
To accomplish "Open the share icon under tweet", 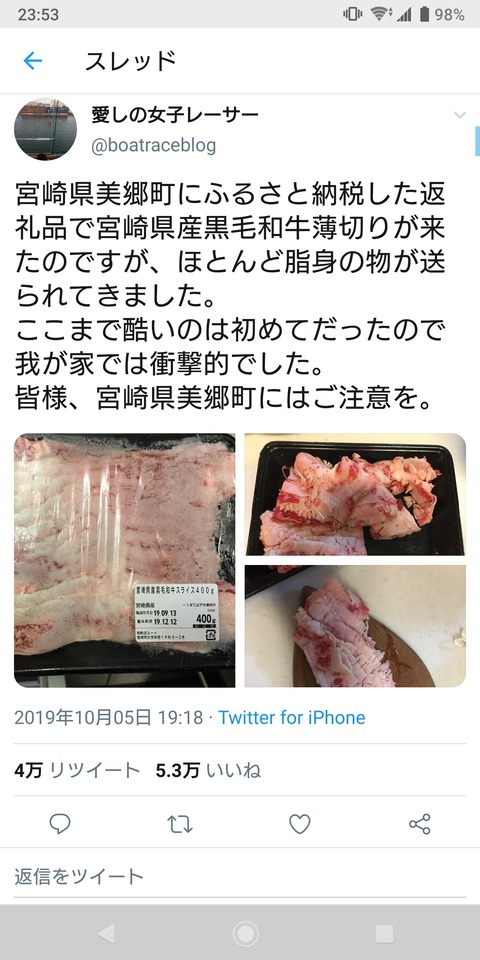I will coord(420,824).
